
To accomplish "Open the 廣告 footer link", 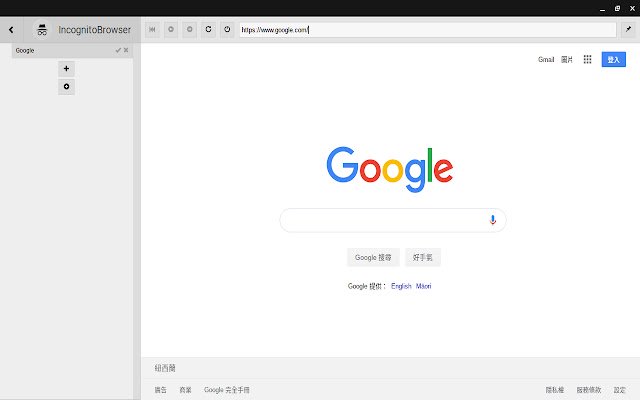I will (x=160, y=390).
